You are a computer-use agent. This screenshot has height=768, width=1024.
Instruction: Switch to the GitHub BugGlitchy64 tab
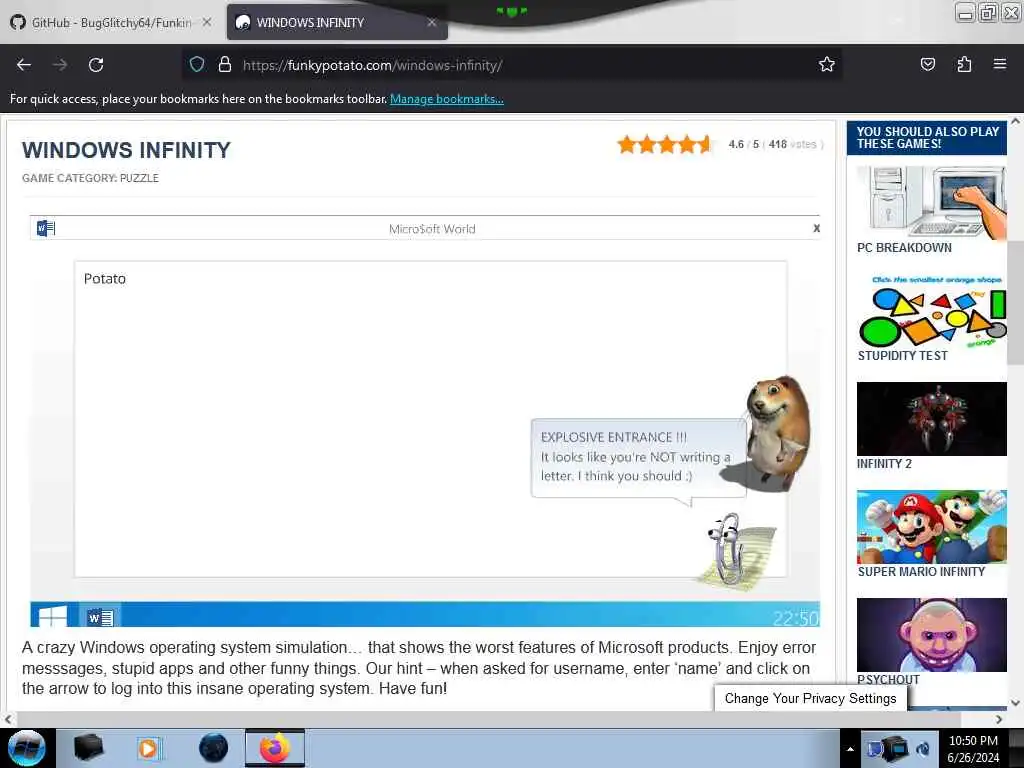pyautogui.click(x=111, y=23)
